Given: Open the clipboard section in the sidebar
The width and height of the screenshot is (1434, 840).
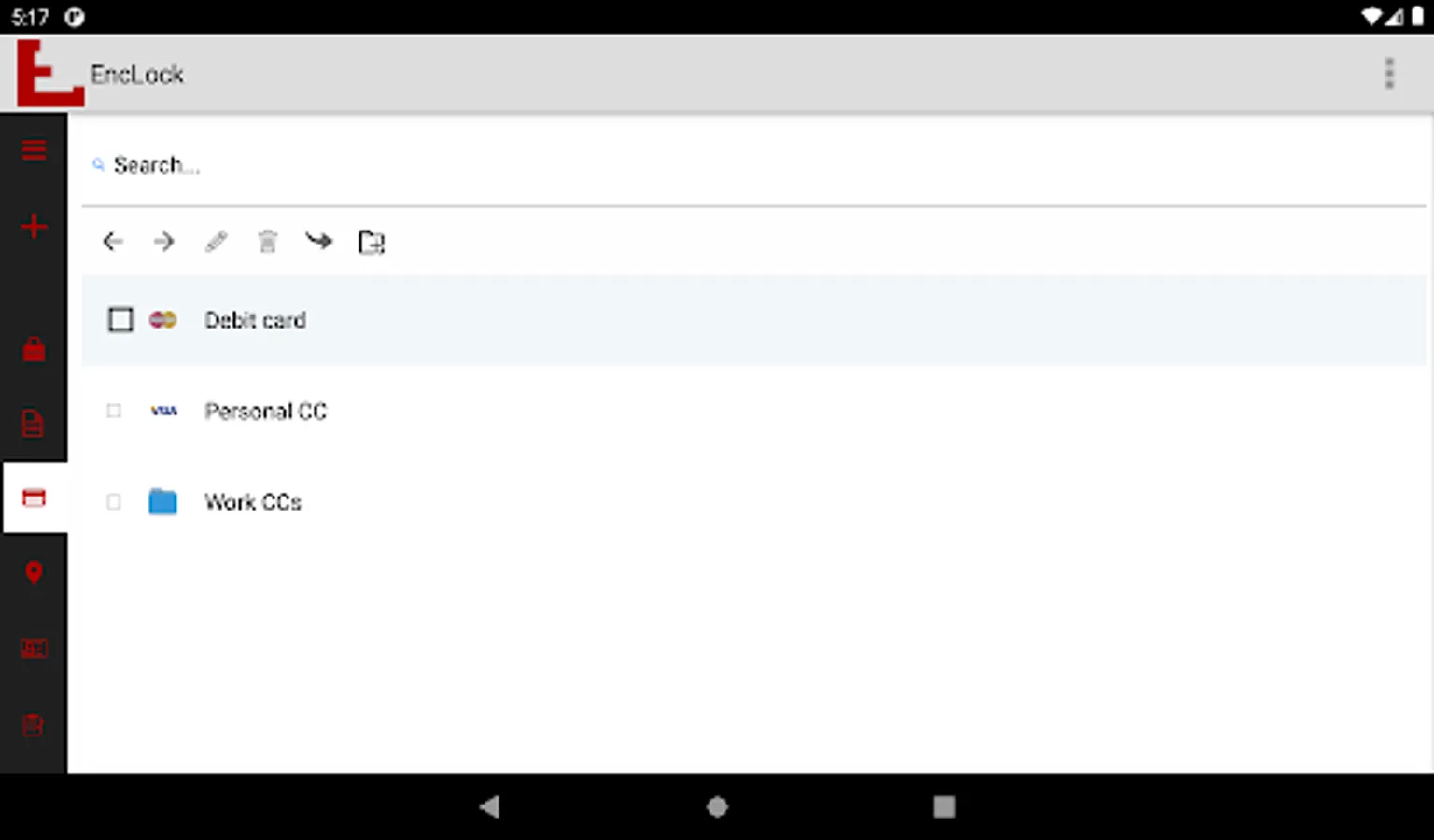Looking at the screenshot, I should [34, 724].
